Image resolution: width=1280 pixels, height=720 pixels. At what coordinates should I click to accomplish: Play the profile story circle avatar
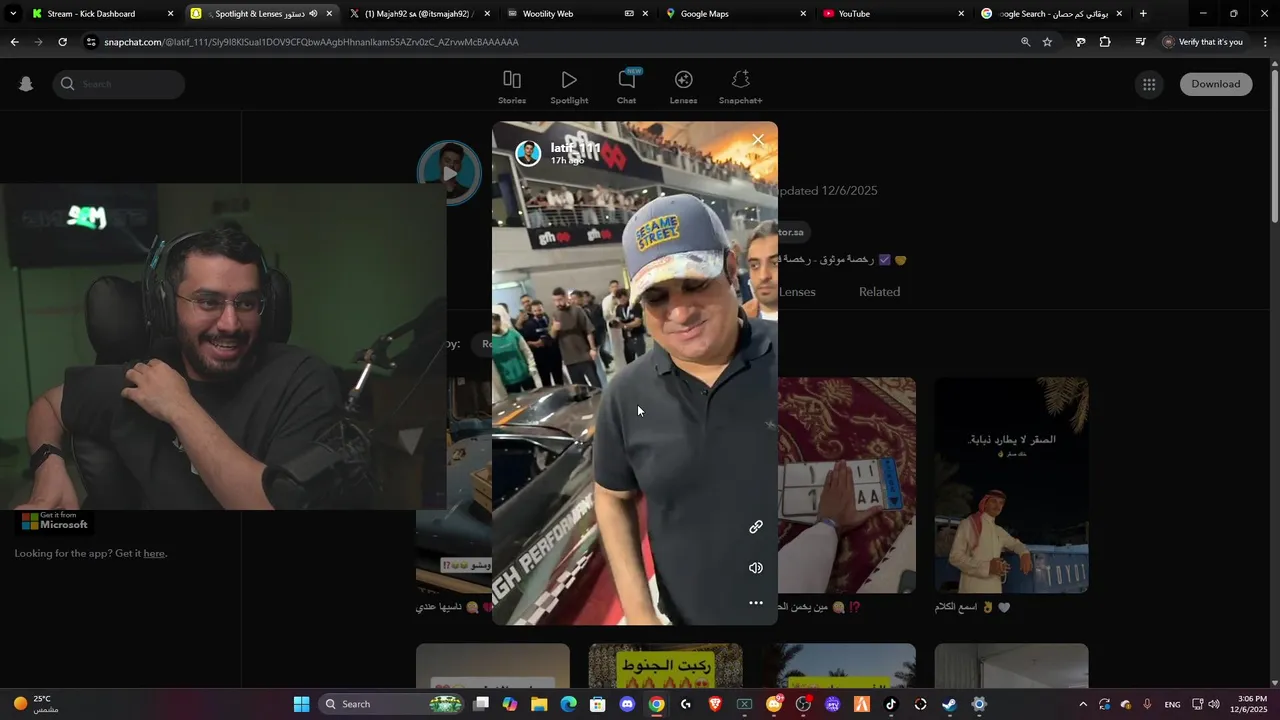(450, 173)
